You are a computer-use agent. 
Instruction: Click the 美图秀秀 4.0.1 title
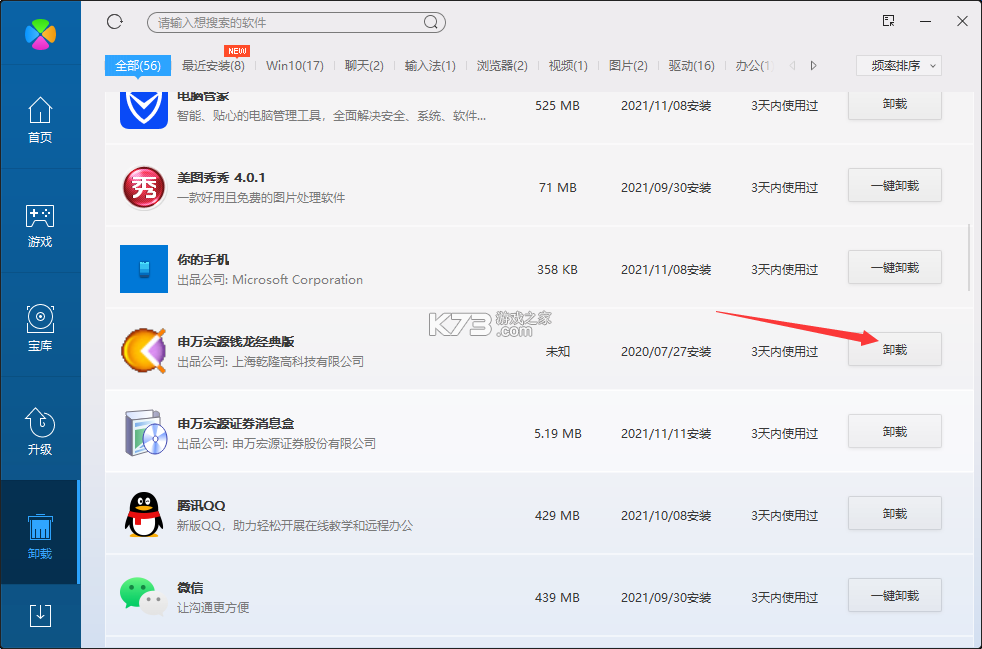pos(221,178)
